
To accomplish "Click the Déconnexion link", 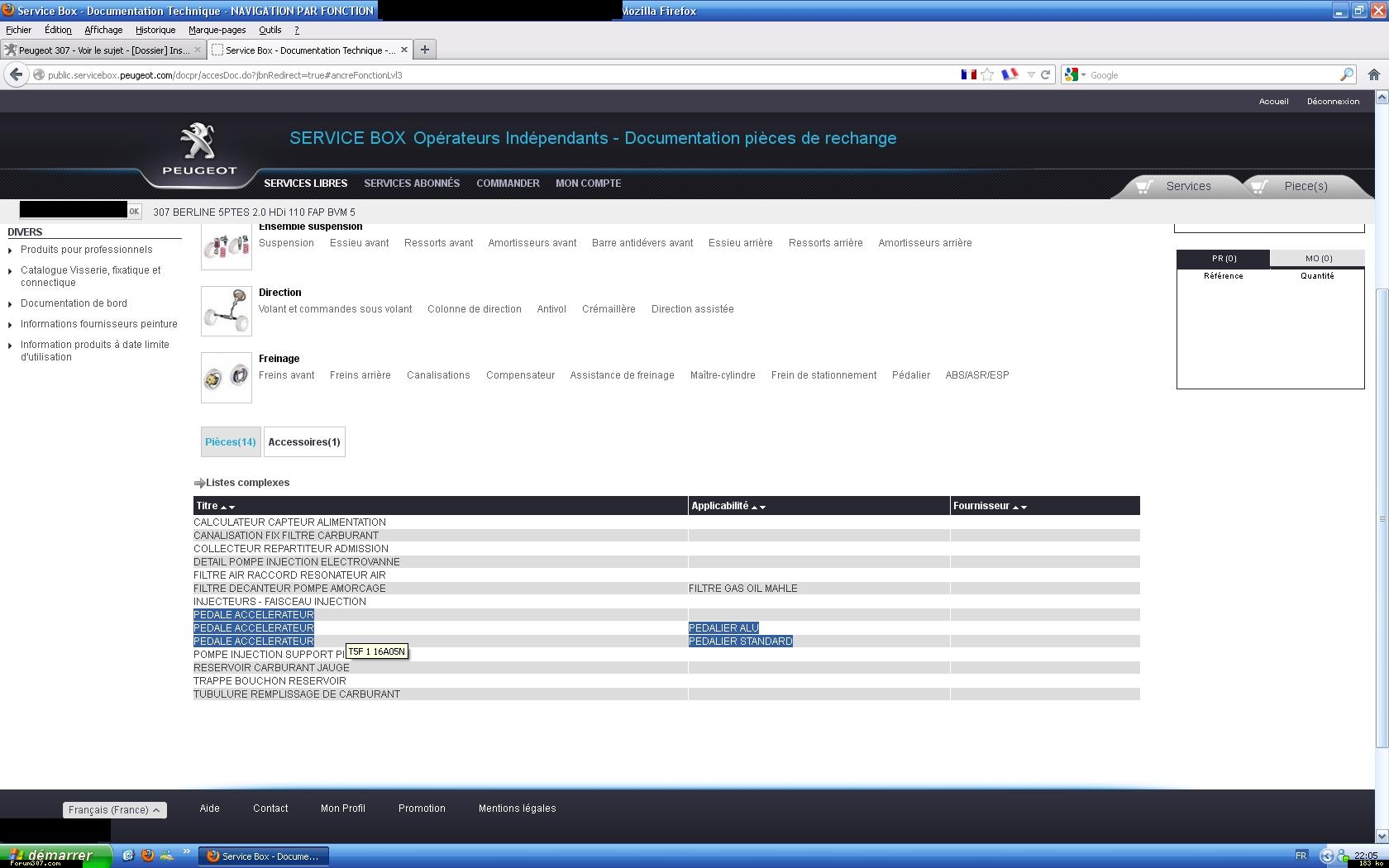I will [1333, 102].
